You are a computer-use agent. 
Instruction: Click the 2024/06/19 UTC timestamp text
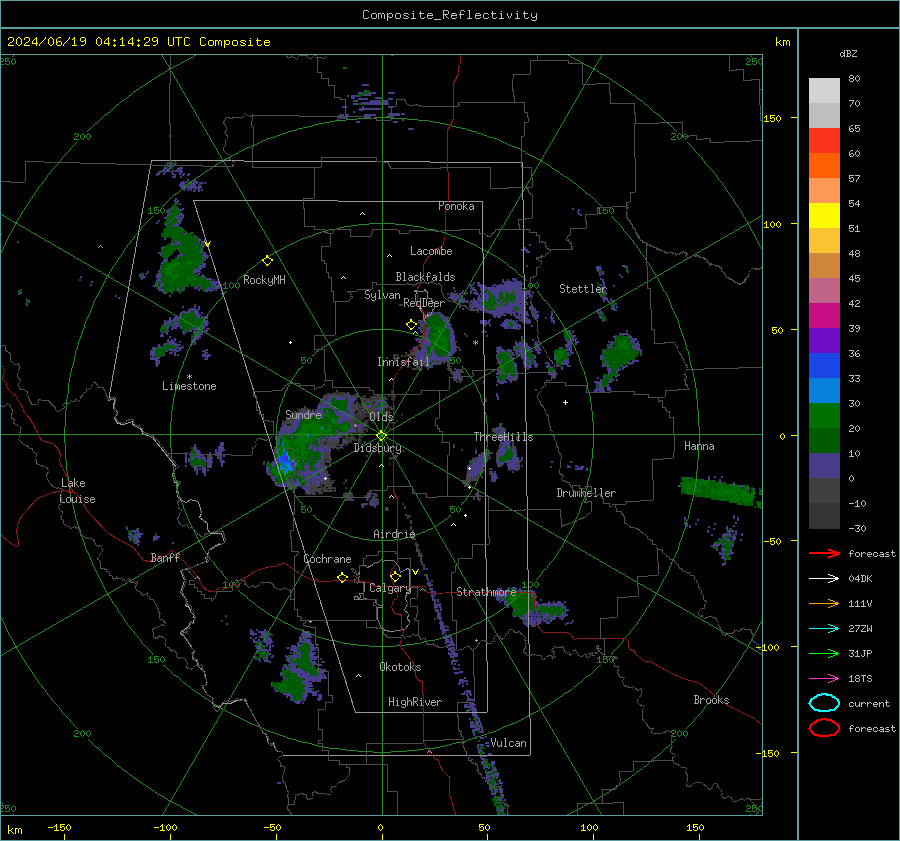point(138,42)
